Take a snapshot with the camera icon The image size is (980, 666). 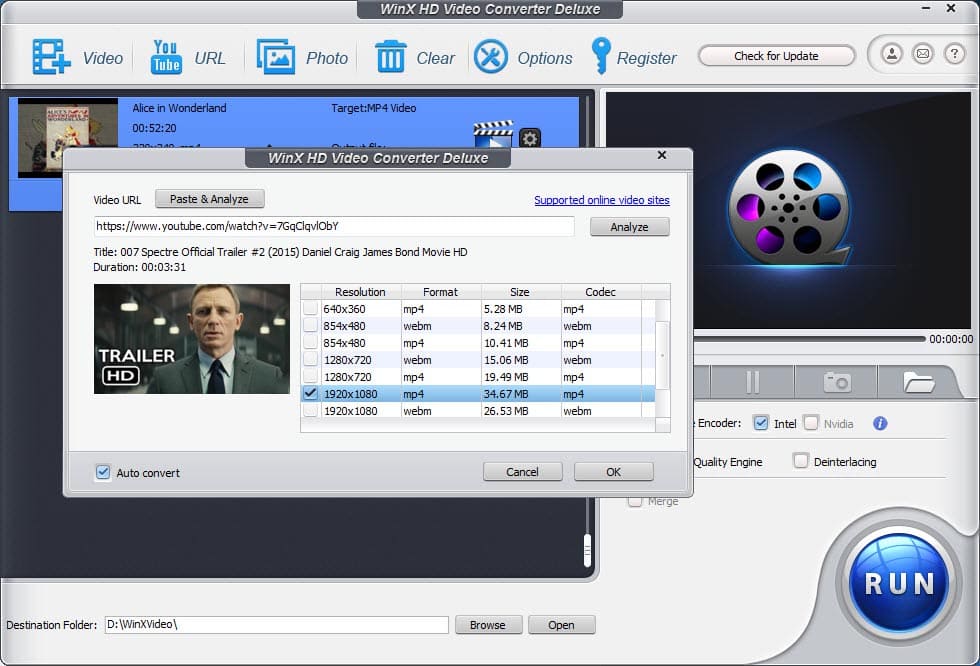837,382
